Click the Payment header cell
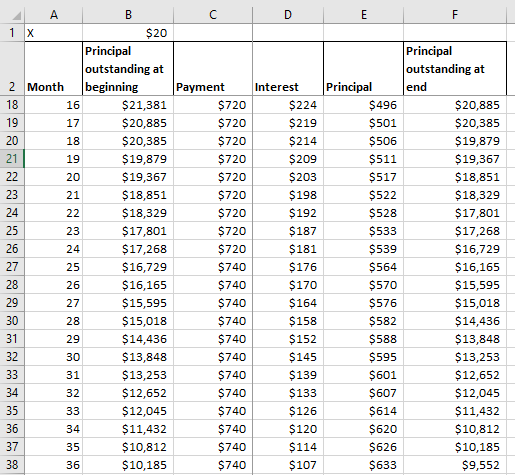The width and height of the screenshot is (515, 475). pos(213,69)
